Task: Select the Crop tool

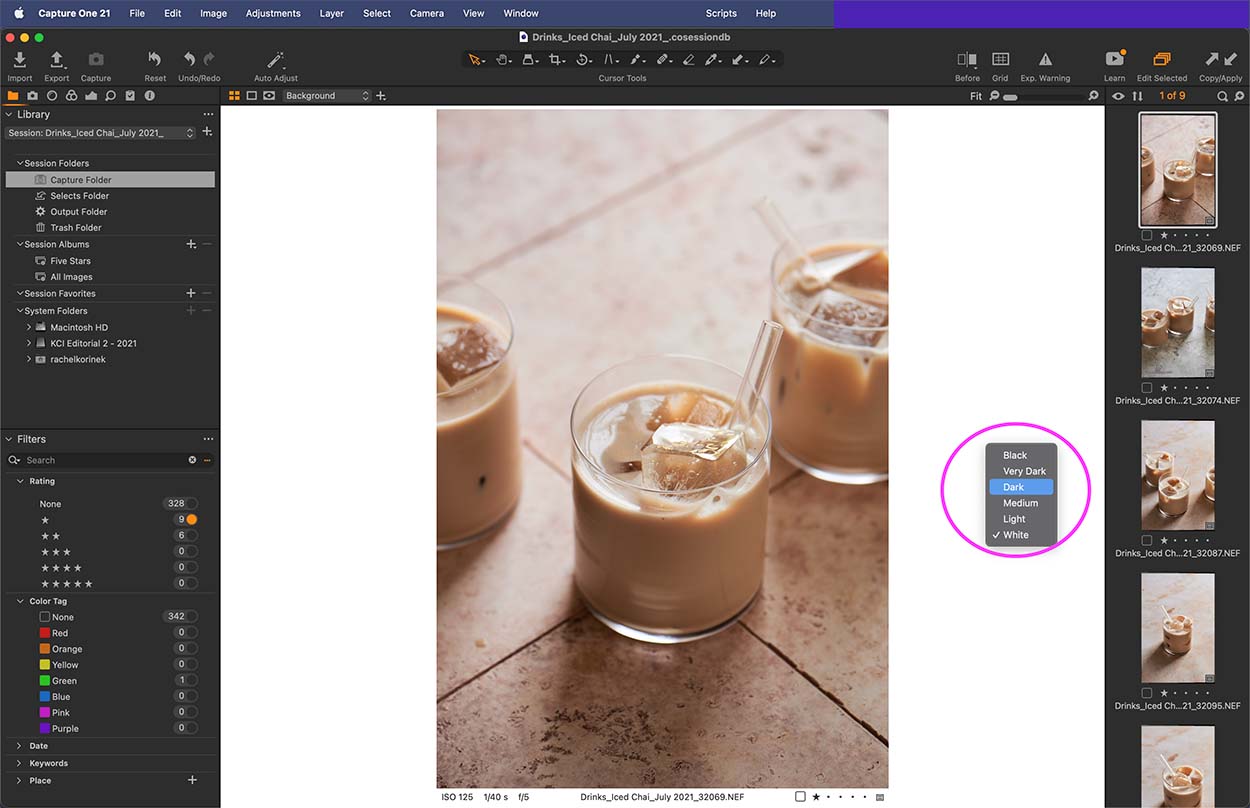Action: click(x=556, y=60)
